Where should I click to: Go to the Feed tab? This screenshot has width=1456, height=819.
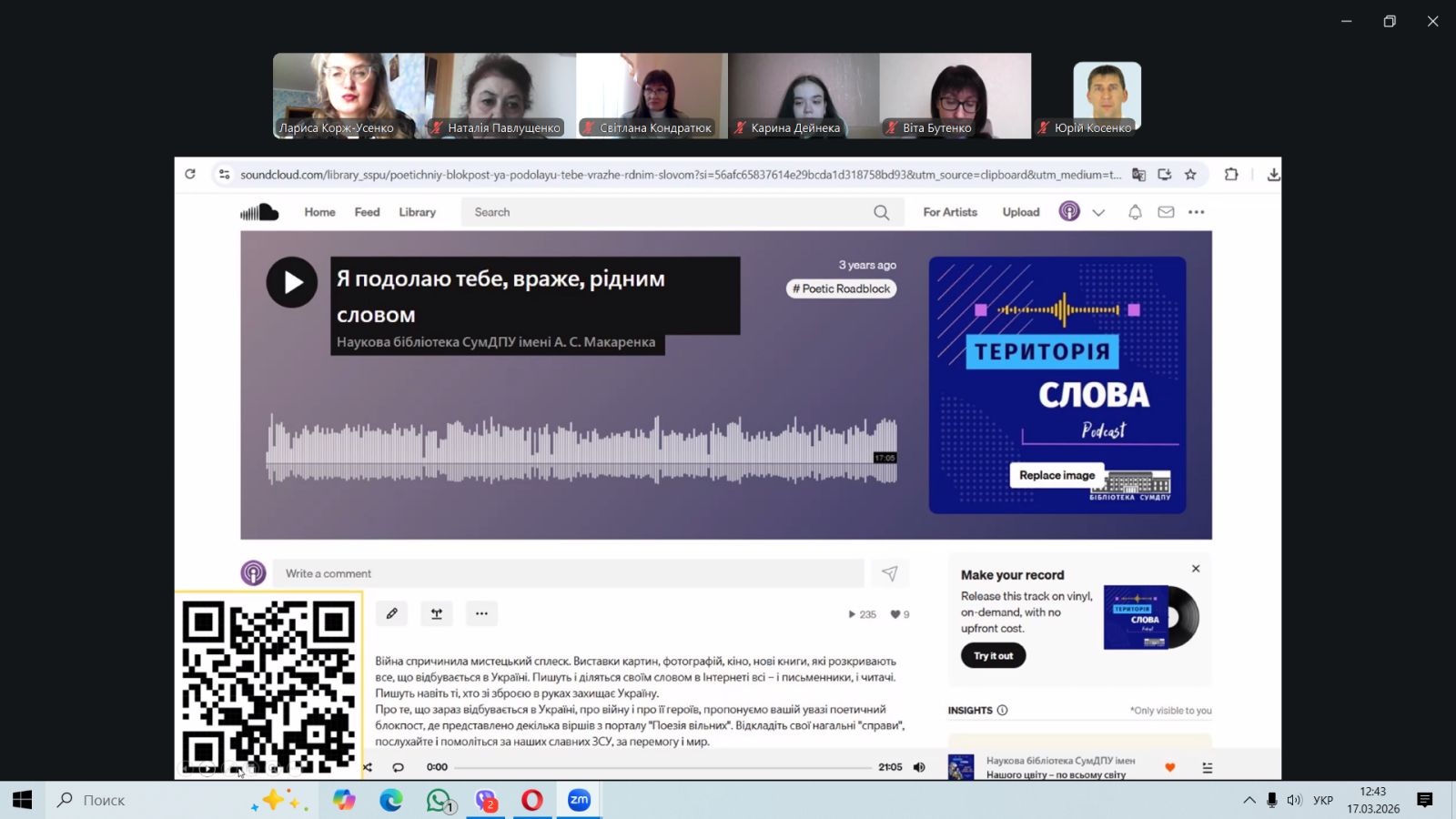[367, 212]
